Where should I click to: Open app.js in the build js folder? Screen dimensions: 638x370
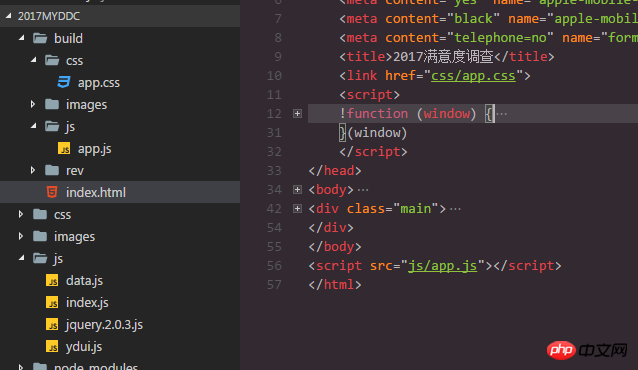coord(95,149)
